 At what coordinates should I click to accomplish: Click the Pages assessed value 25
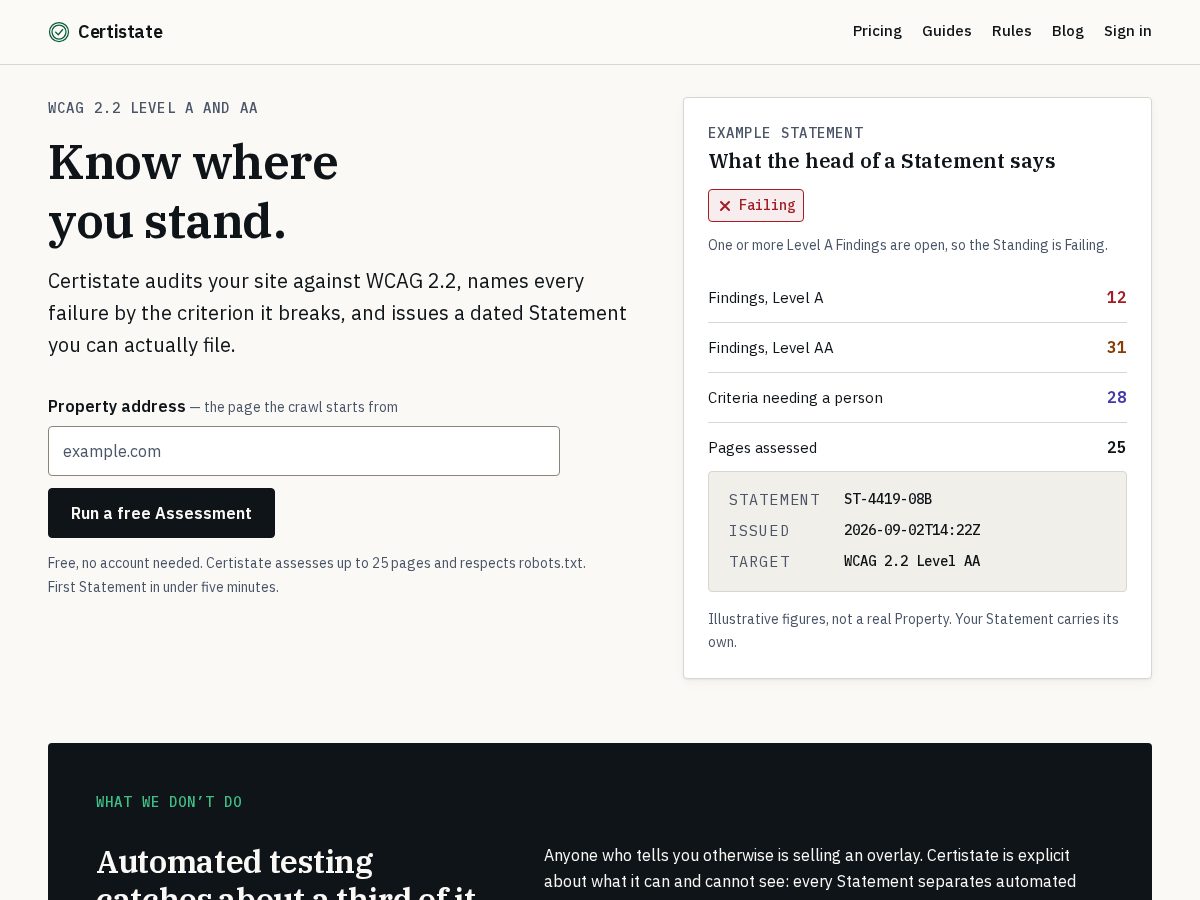coord(1116,447)
